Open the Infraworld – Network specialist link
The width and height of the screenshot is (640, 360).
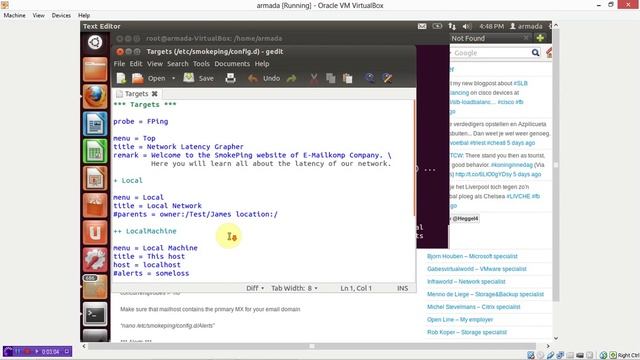pyautogui.click(x=466, y=282)
